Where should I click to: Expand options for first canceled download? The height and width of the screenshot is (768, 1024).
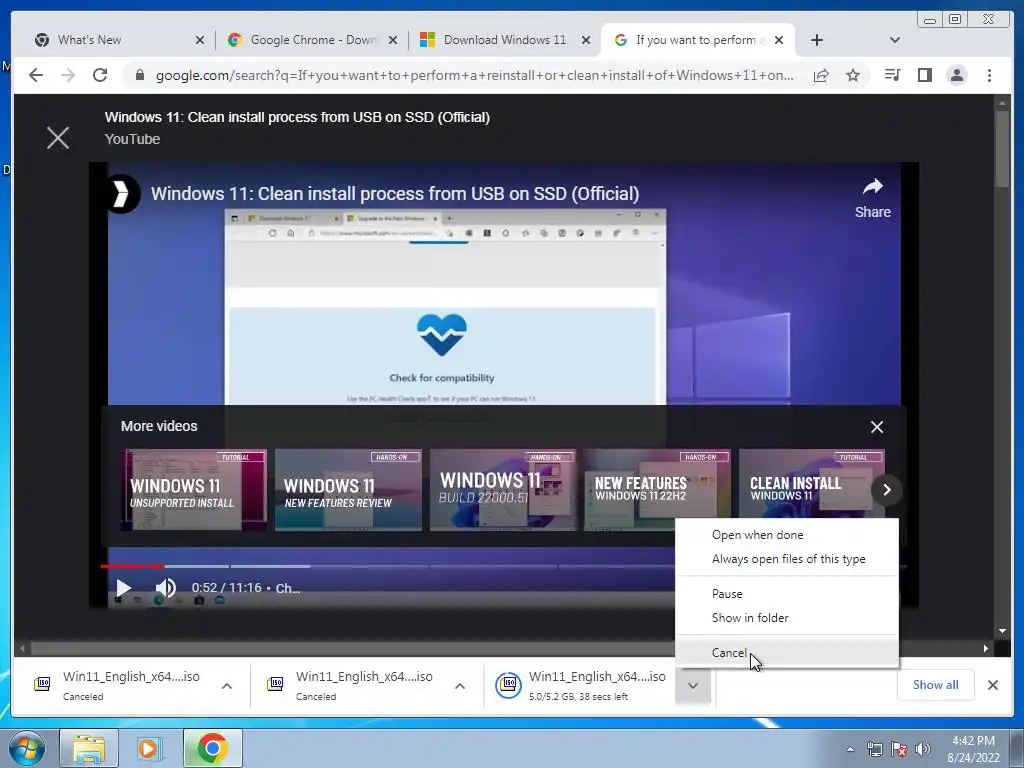pos(227,686)
